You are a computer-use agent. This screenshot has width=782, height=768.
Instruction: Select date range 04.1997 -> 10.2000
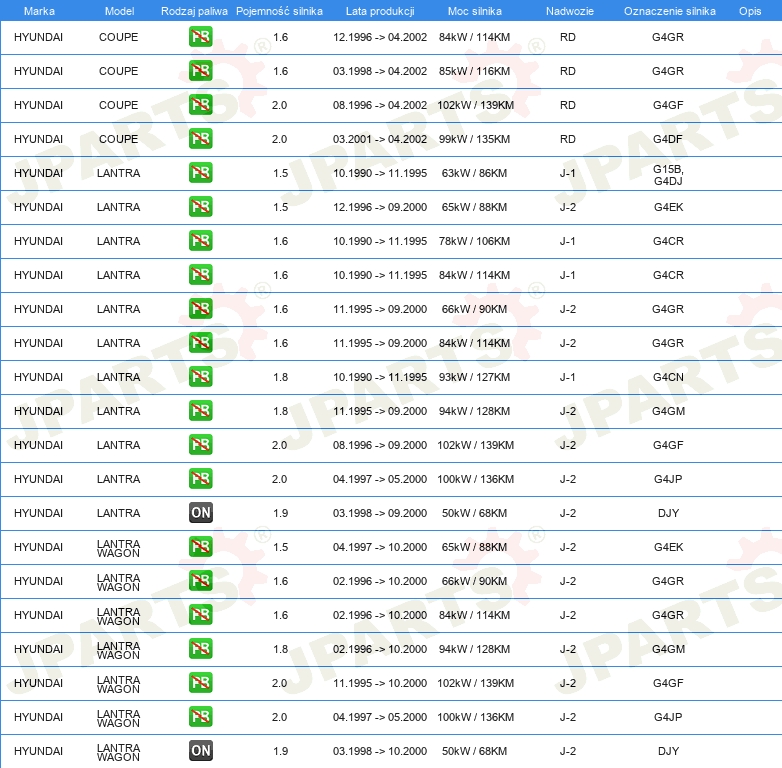[x=380, y=547]
